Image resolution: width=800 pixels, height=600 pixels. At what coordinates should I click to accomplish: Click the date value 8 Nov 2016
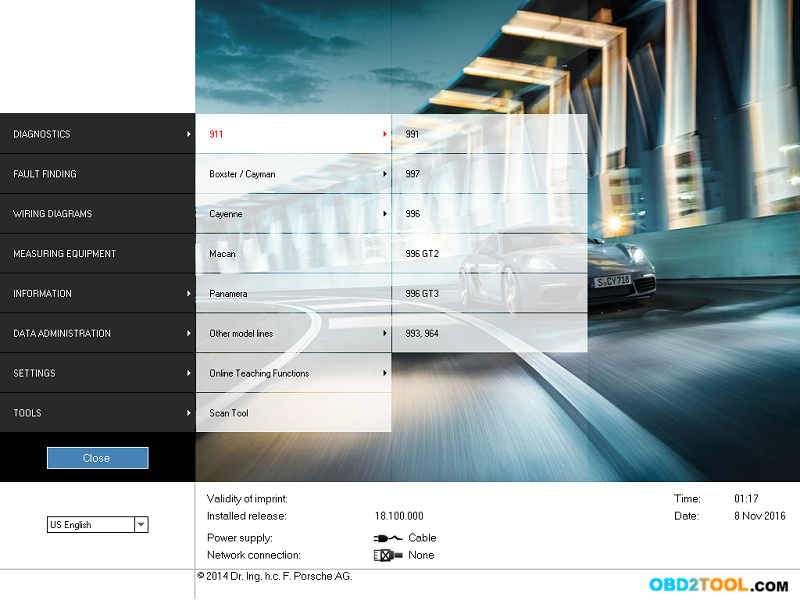[760, 516]
